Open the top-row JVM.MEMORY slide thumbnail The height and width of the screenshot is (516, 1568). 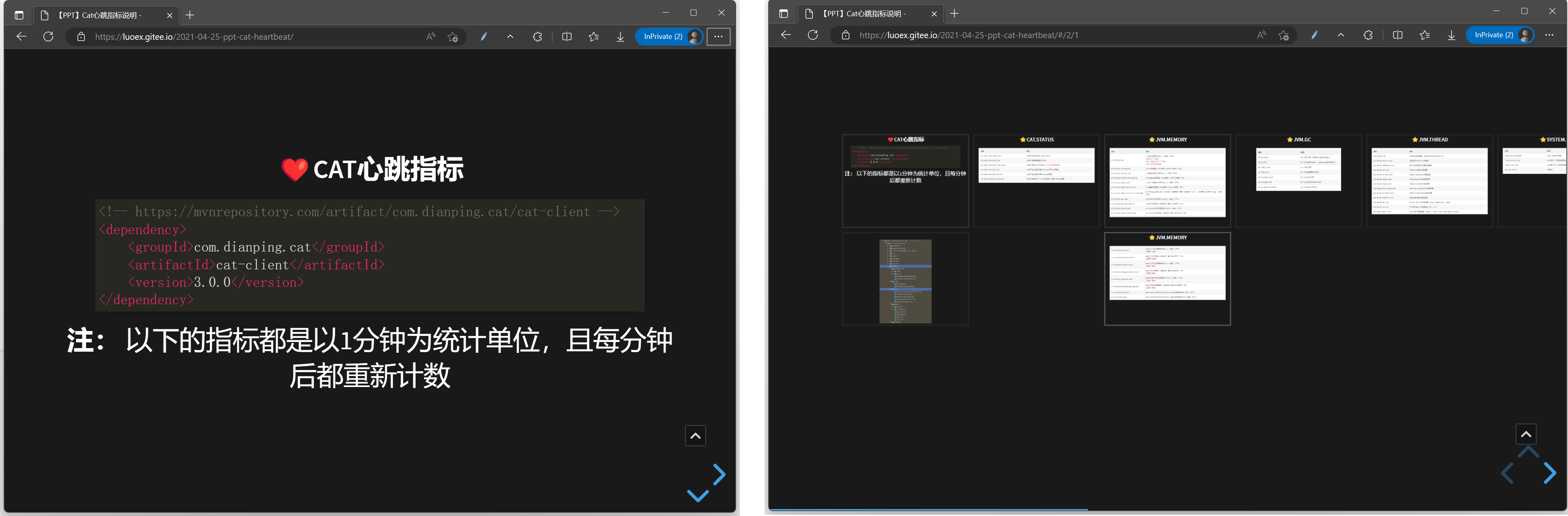[1167, 181]
